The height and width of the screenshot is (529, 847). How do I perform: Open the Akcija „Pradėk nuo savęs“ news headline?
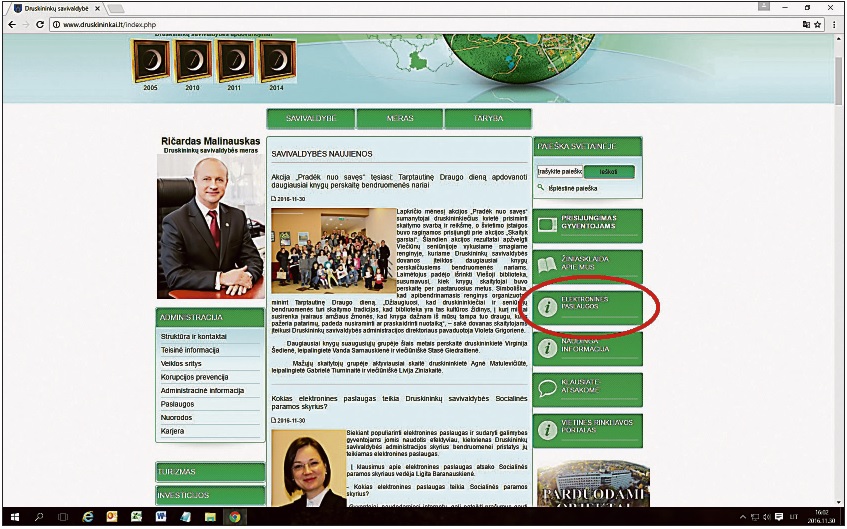[399, 181]
